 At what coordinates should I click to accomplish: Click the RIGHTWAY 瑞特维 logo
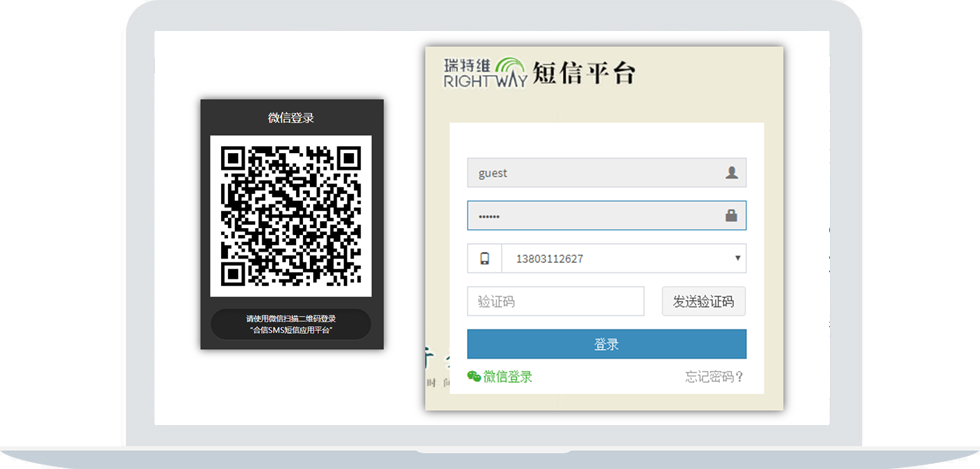[486, 73]
